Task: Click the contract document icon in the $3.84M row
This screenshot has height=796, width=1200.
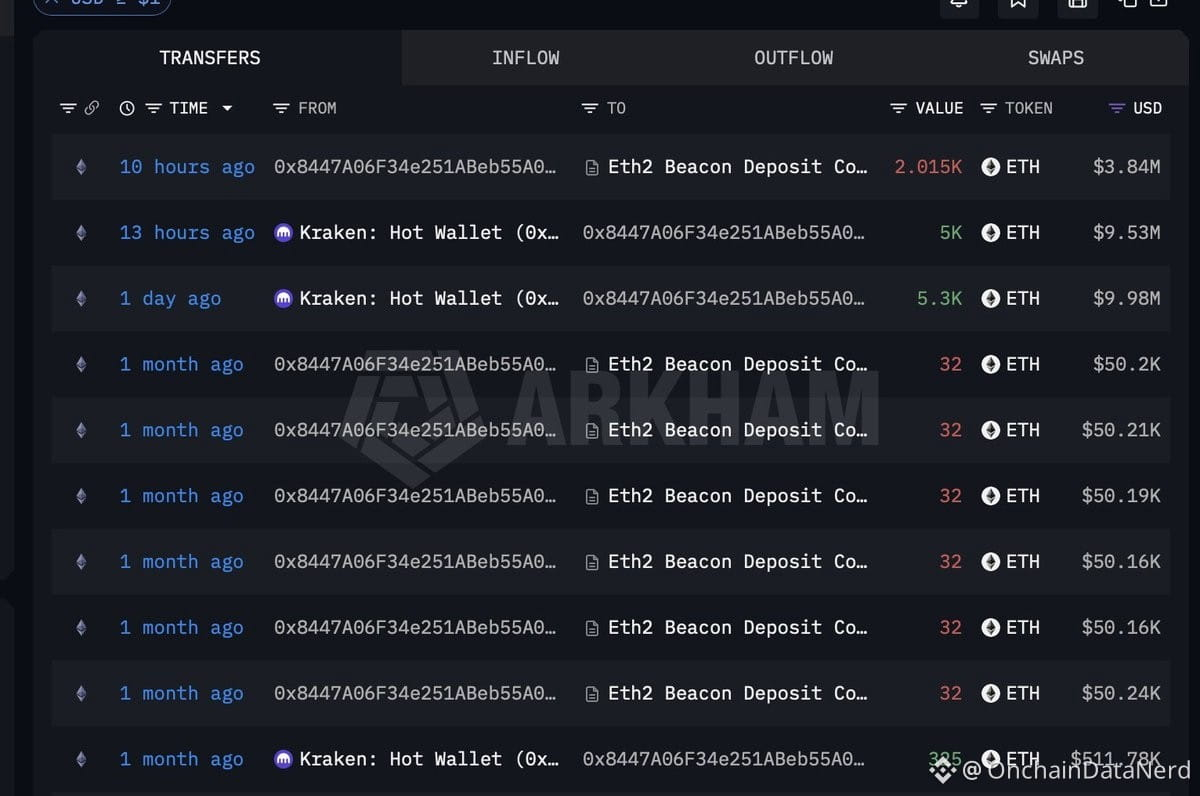Action: click(592, 167)
